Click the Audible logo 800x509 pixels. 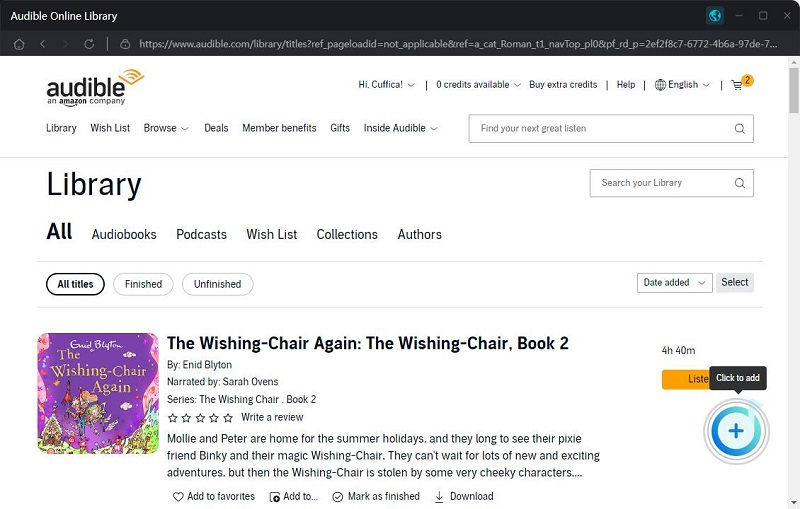95,87
